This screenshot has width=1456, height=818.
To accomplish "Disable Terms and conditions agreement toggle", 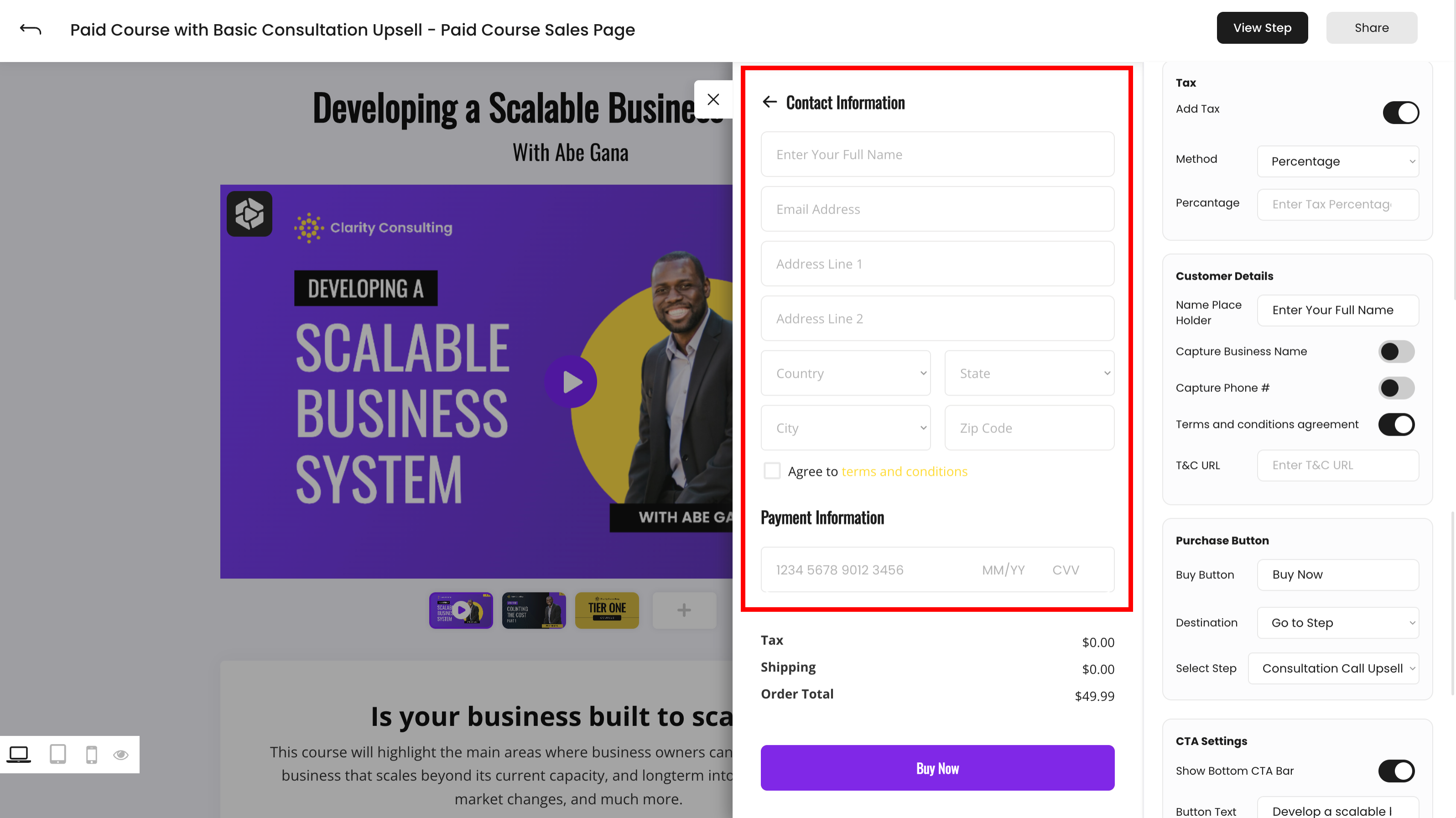I will pyautogui.click(x=1396, y=425).
